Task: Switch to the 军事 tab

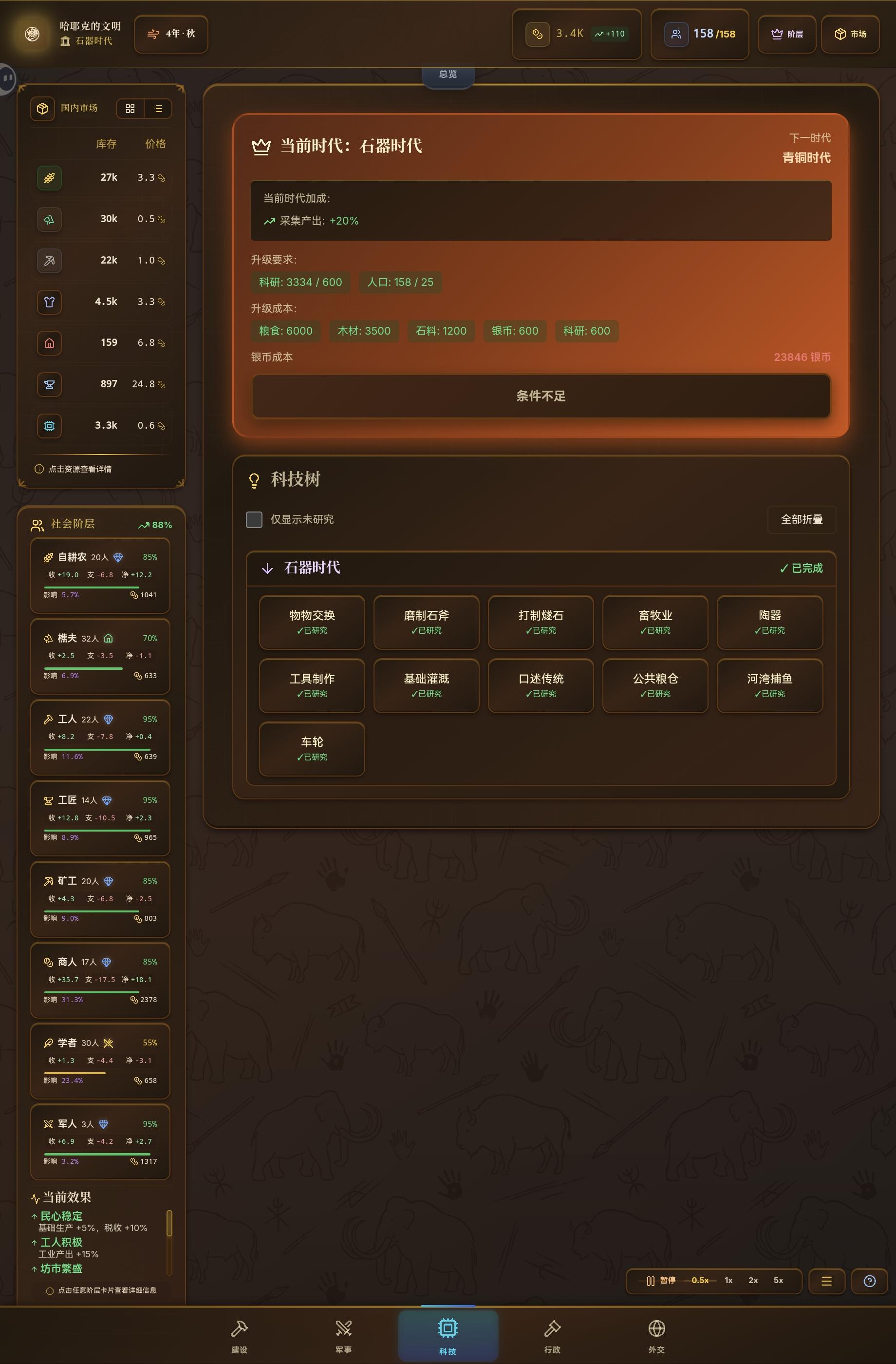Action: (x=344, y=1337)
